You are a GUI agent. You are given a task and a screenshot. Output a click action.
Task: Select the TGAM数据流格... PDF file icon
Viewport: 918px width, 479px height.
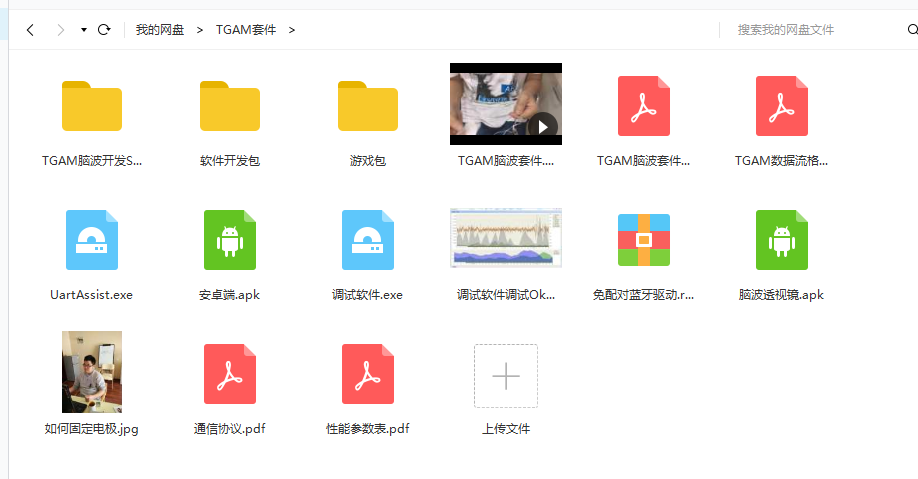pos(782,106)
